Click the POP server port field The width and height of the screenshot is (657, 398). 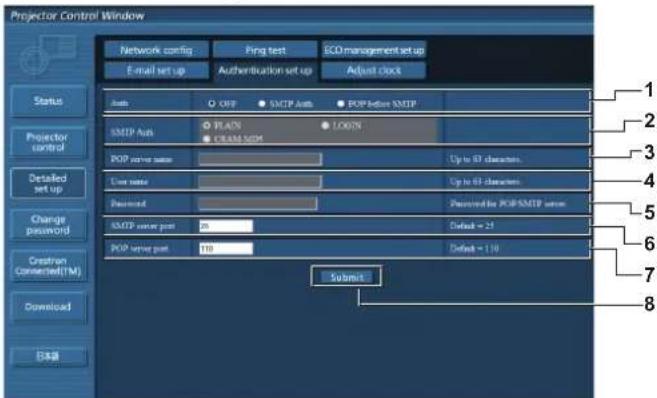(x=226, y=248)
